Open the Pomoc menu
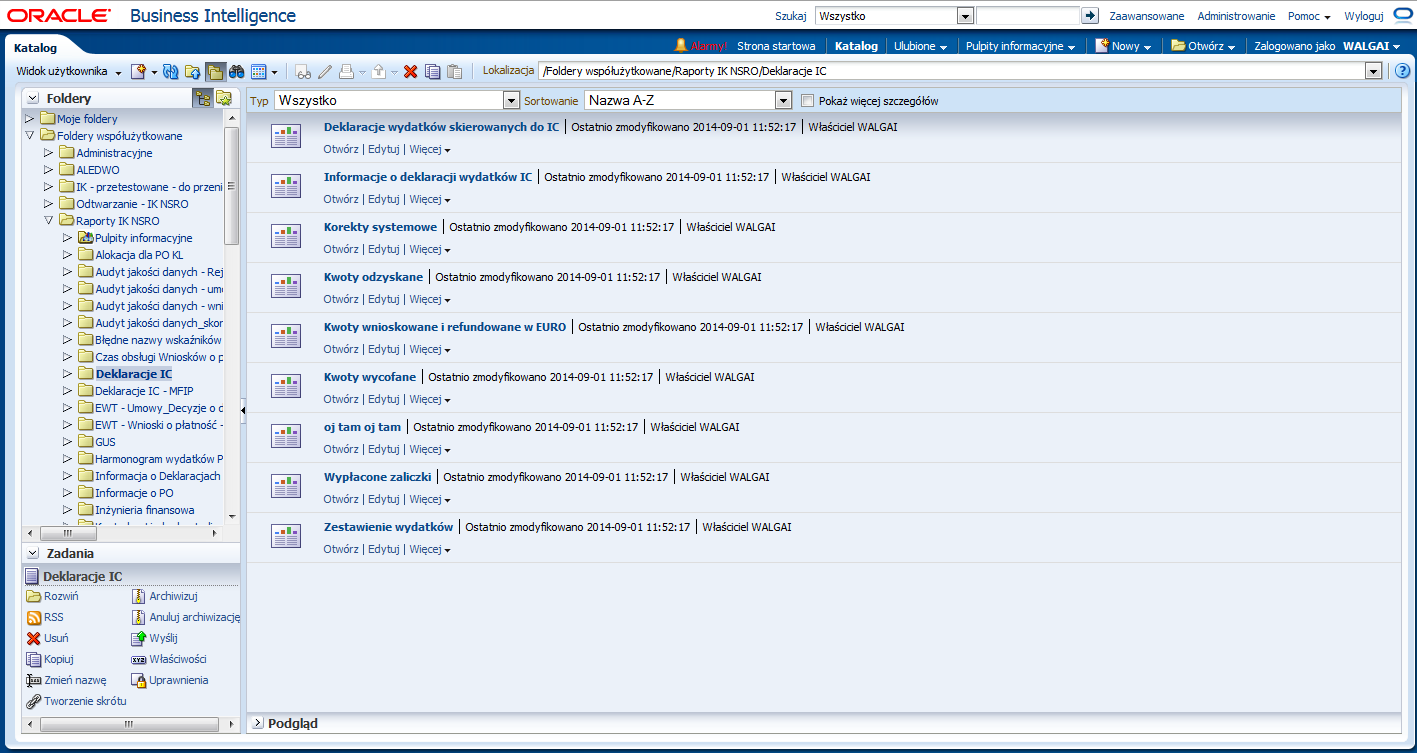 click(x=1308, y=16)
